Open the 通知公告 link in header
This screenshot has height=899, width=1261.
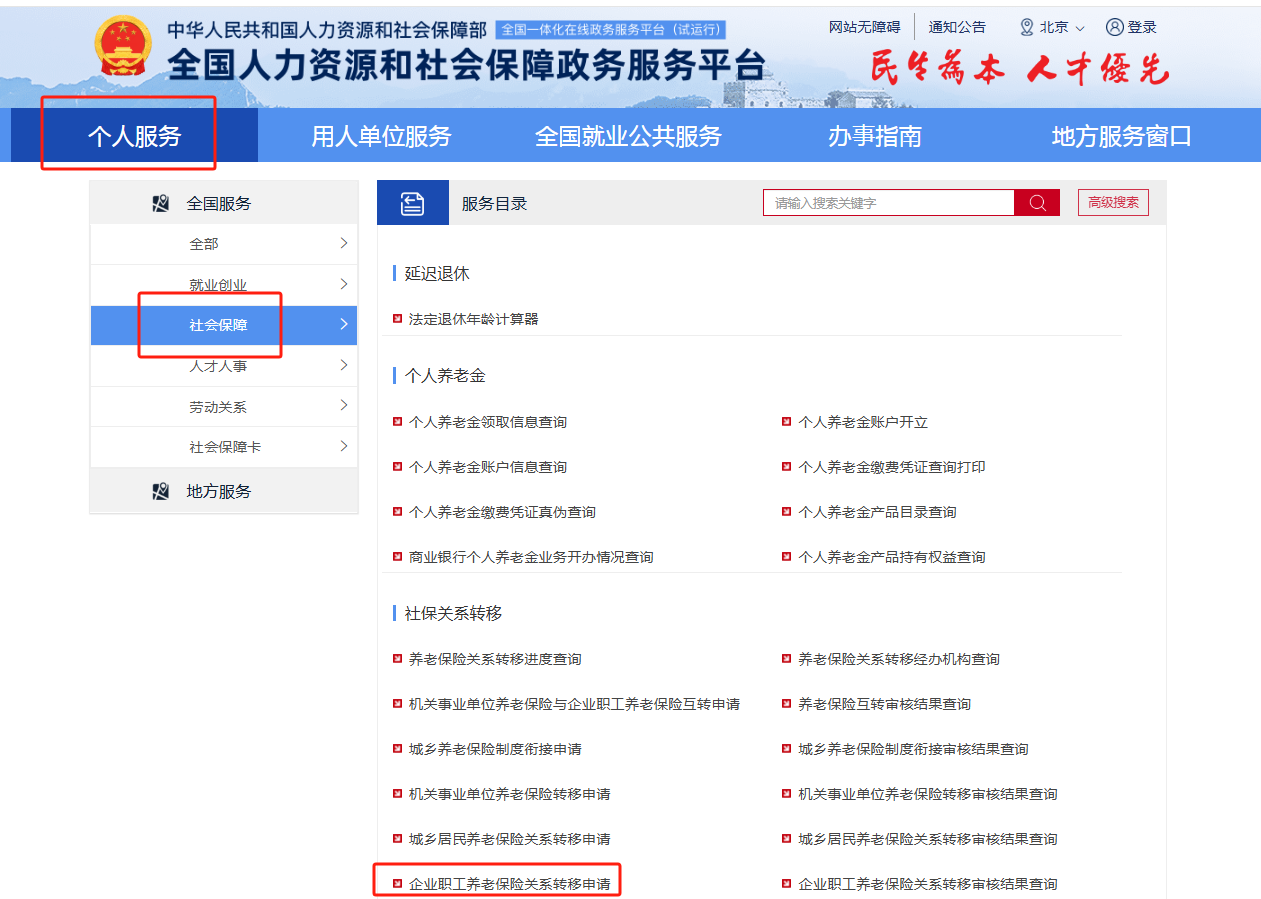pos(956,27)
